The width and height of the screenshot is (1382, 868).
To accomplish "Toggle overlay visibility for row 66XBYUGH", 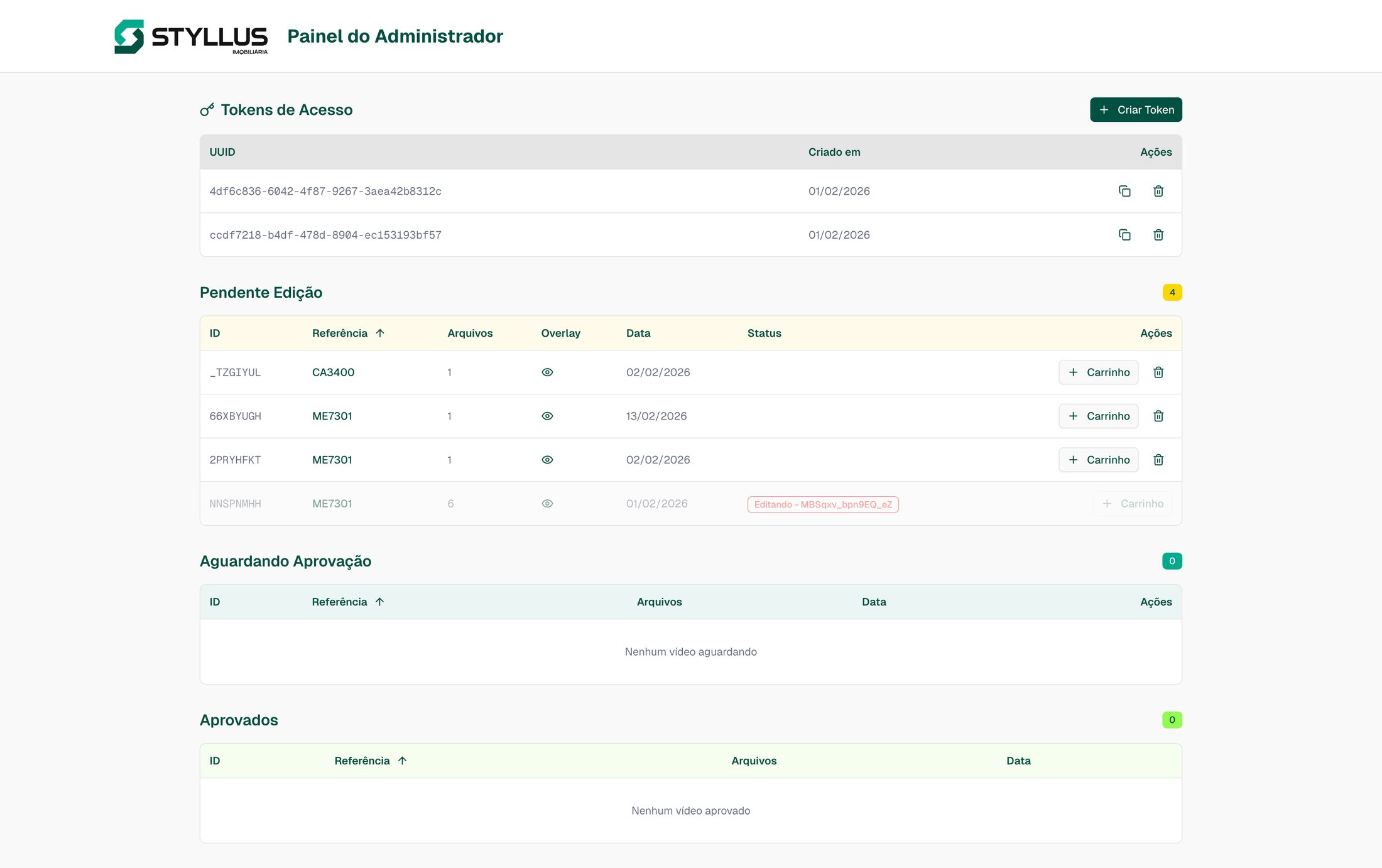I will click(547, 416).
